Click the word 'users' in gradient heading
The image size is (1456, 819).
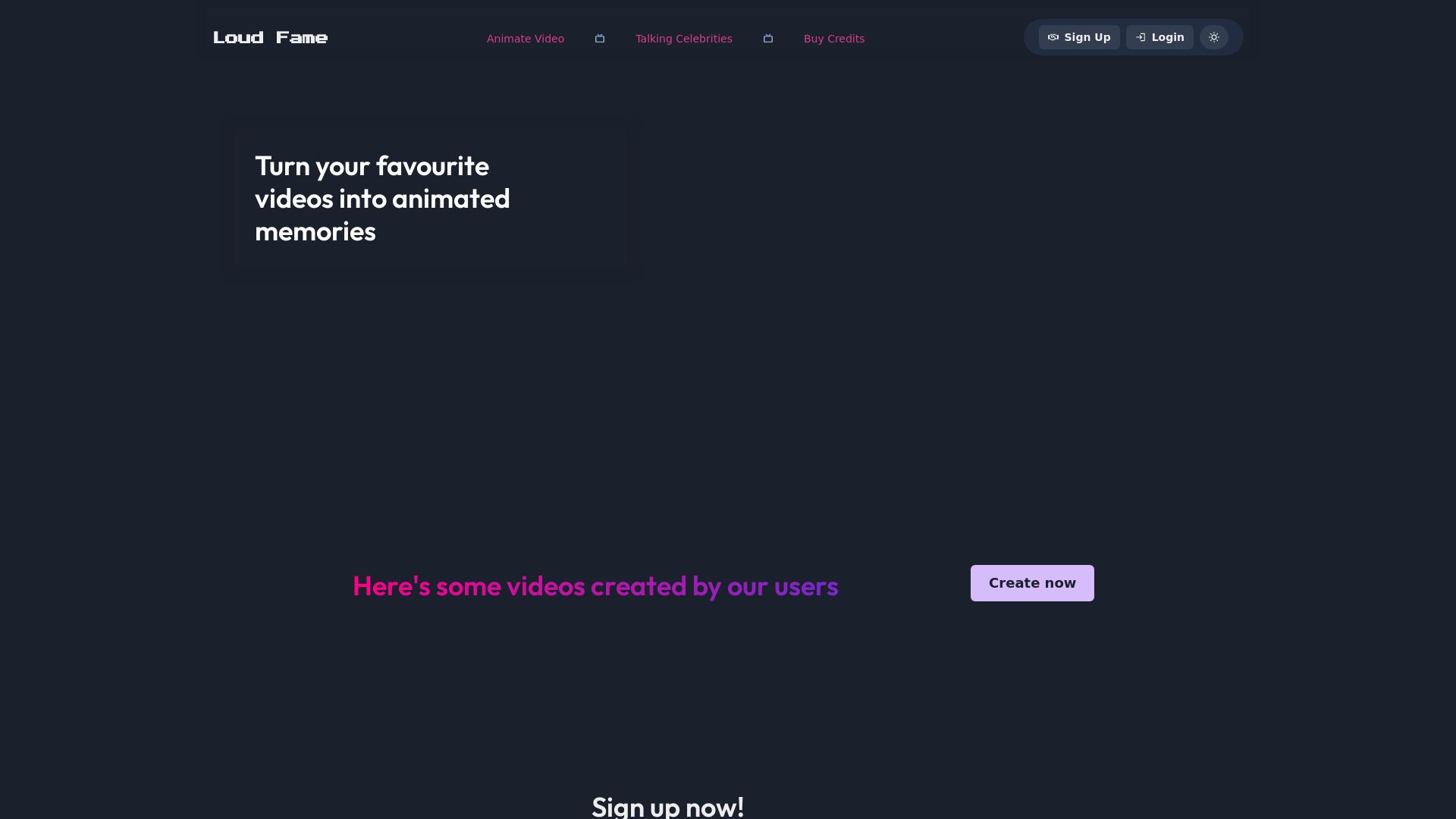click(806, 586)
